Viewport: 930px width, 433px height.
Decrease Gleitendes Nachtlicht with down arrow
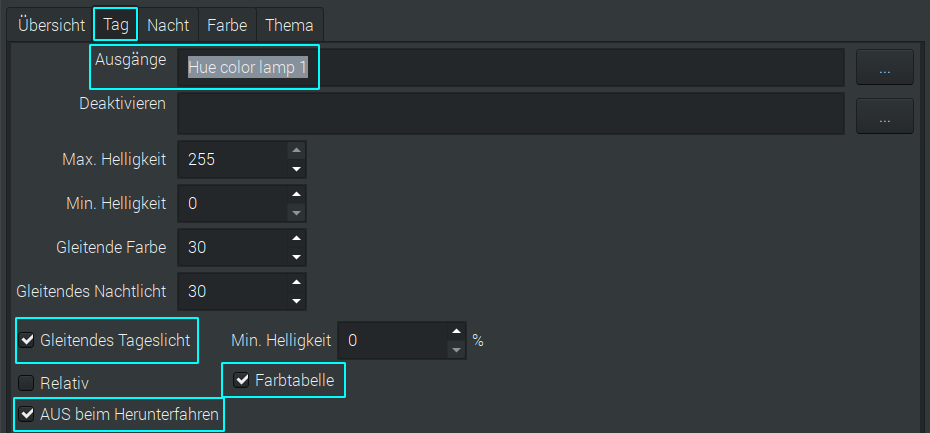coord(295,300)
